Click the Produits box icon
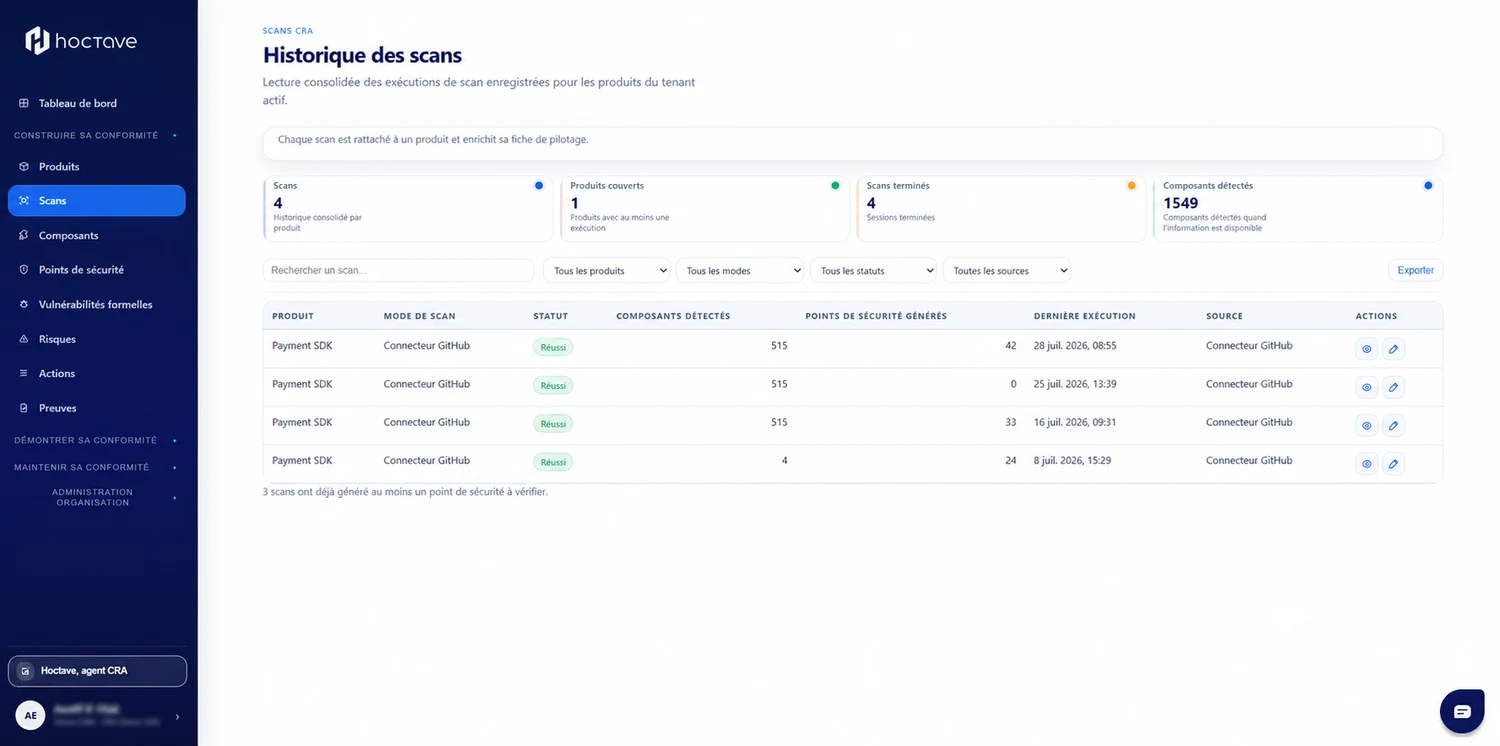1500x746 pixels. (25, 167)
